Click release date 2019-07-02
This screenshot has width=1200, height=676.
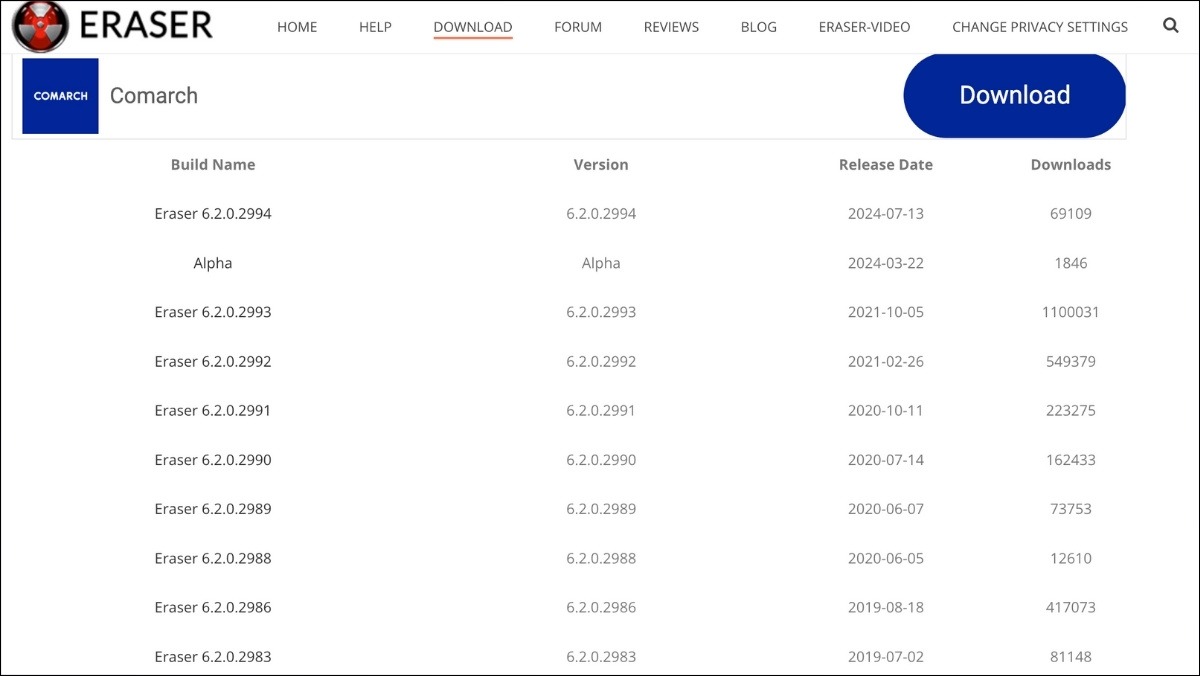886,657
